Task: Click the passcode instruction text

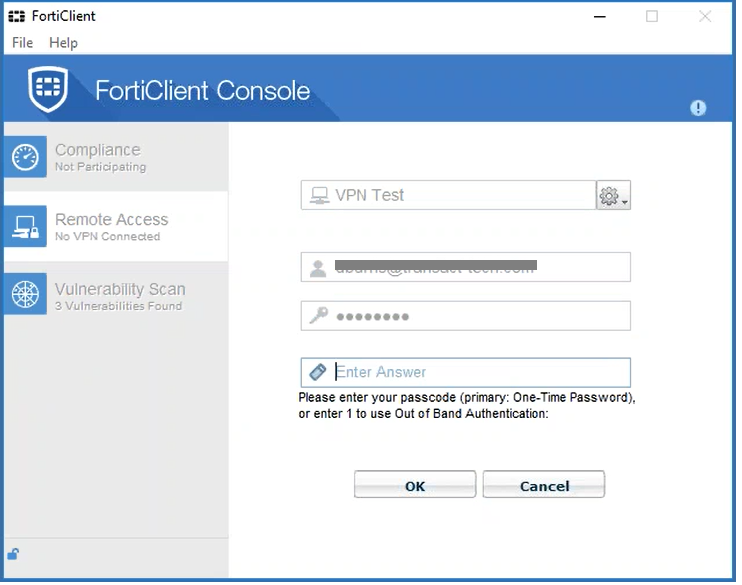Action: tap(467, 405)
